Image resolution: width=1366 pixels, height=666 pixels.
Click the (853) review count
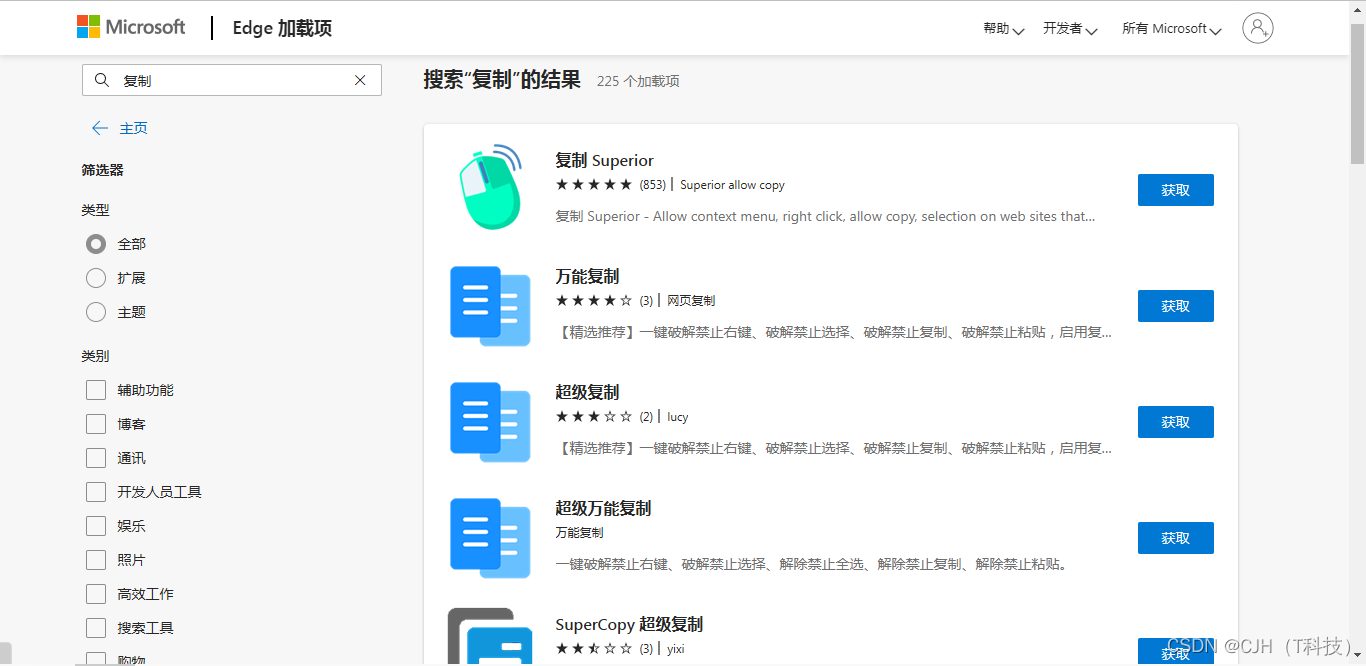click(652, 185)
